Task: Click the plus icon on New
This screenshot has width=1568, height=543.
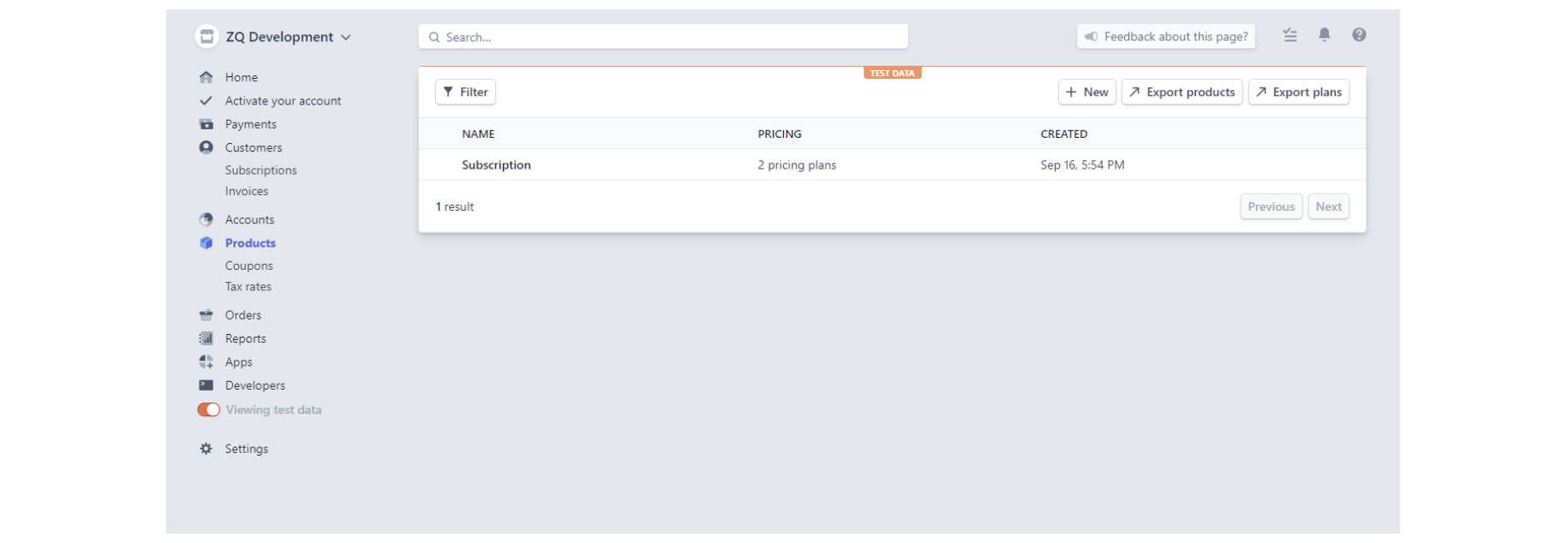Action: (x=1071, y=92)
